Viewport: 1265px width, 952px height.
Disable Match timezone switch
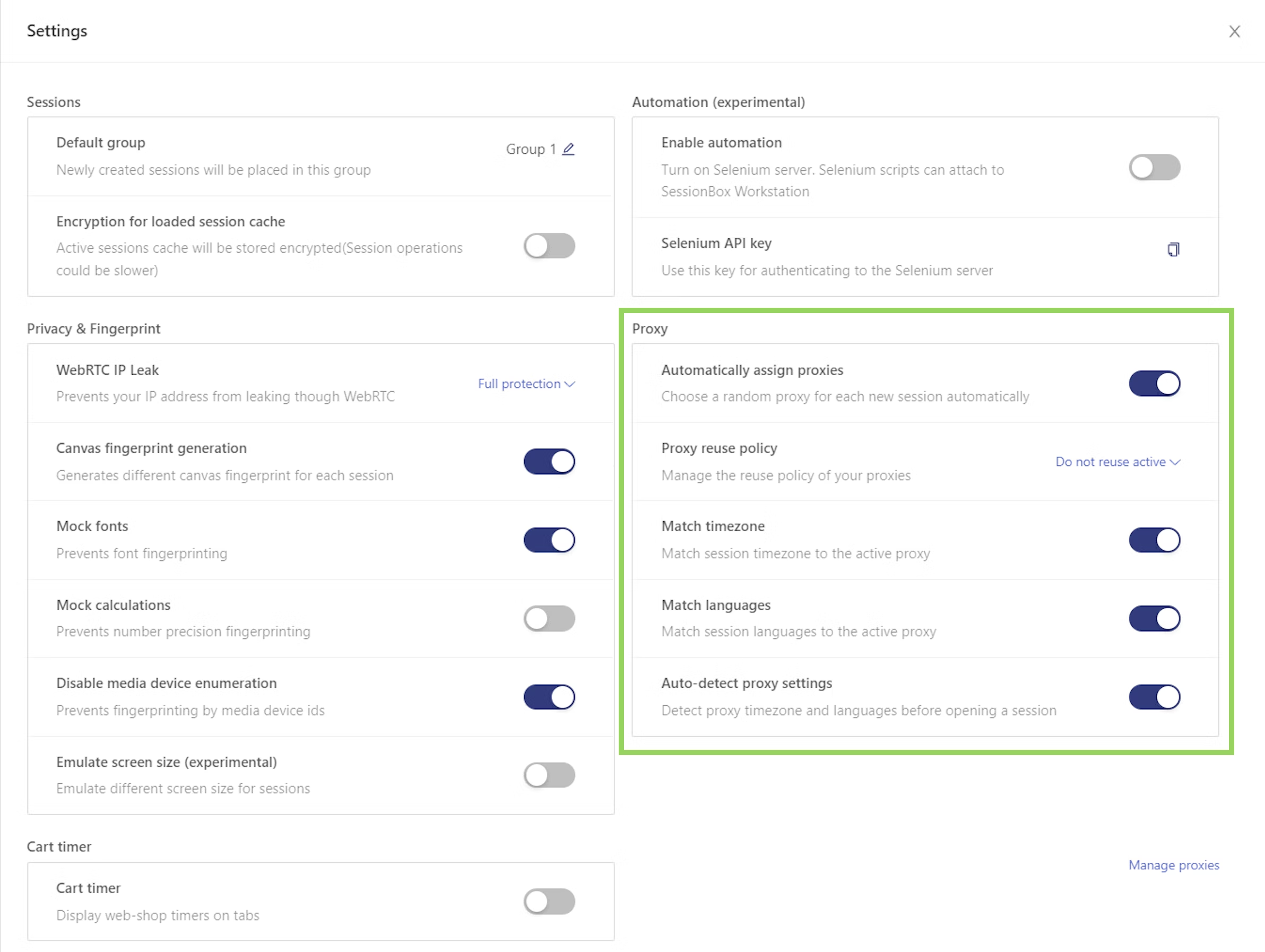tap(1154, 540)
